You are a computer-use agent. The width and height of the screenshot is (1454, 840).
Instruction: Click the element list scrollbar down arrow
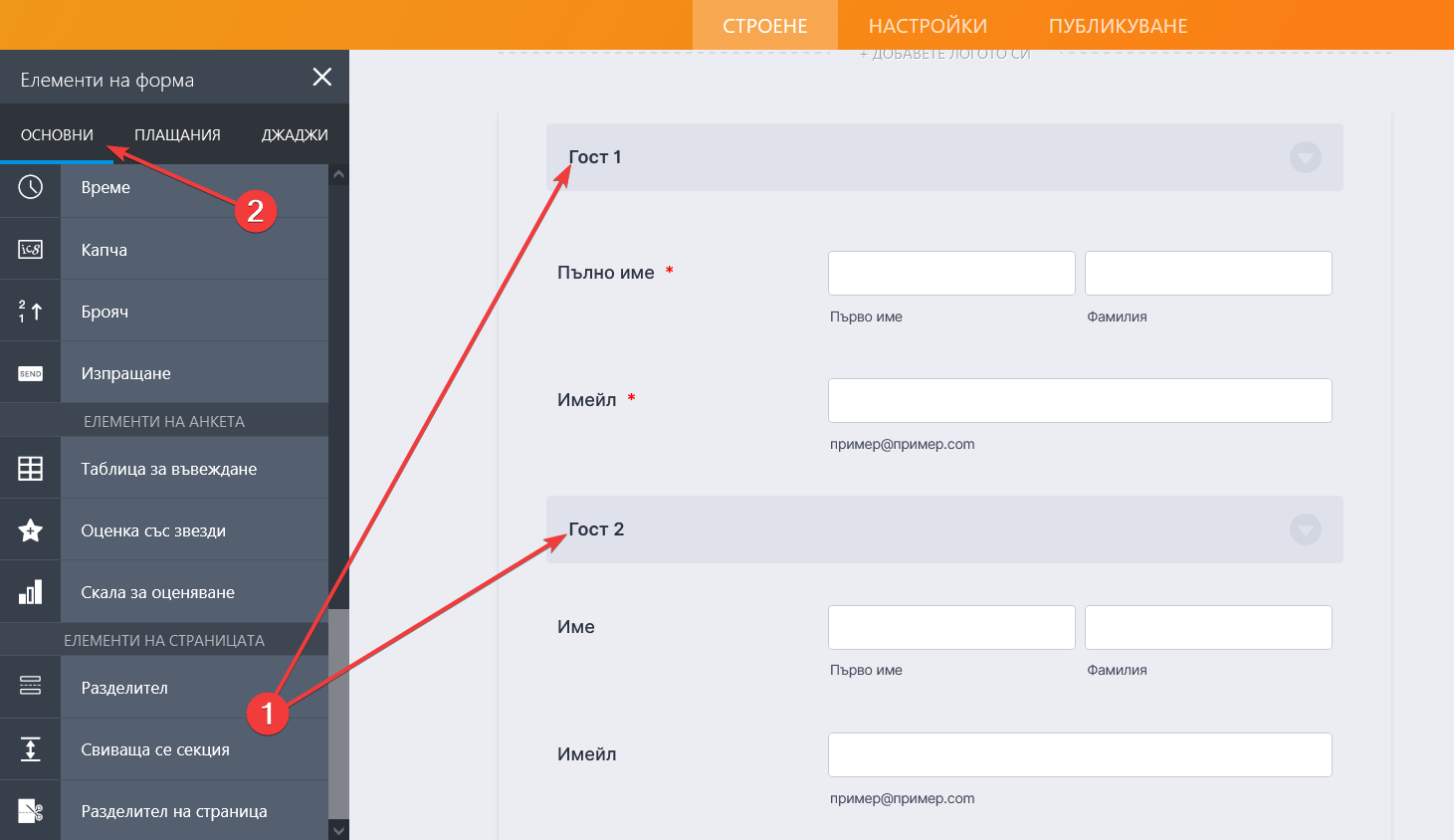pyautogui.click(x=338, y=830)
